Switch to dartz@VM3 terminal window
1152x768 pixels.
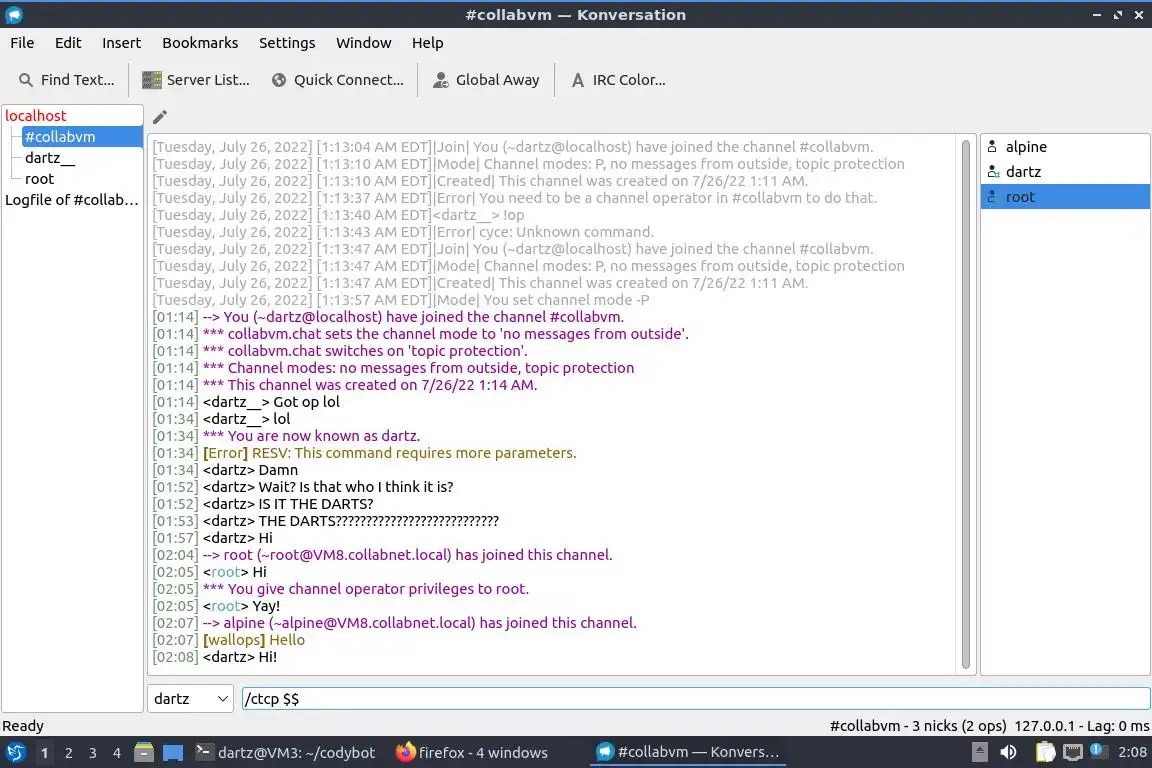tap(286, 753)
